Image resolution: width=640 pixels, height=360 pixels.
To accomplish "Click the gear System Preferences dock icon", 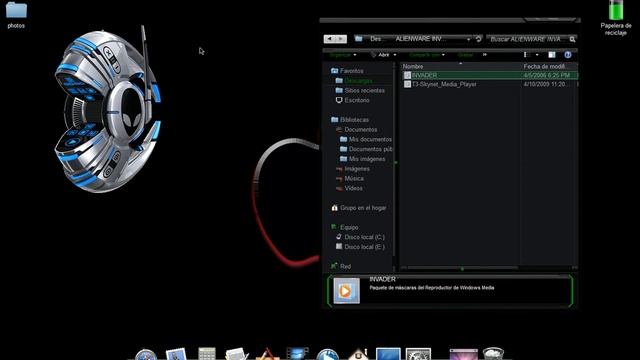I will tap(418, 354).
